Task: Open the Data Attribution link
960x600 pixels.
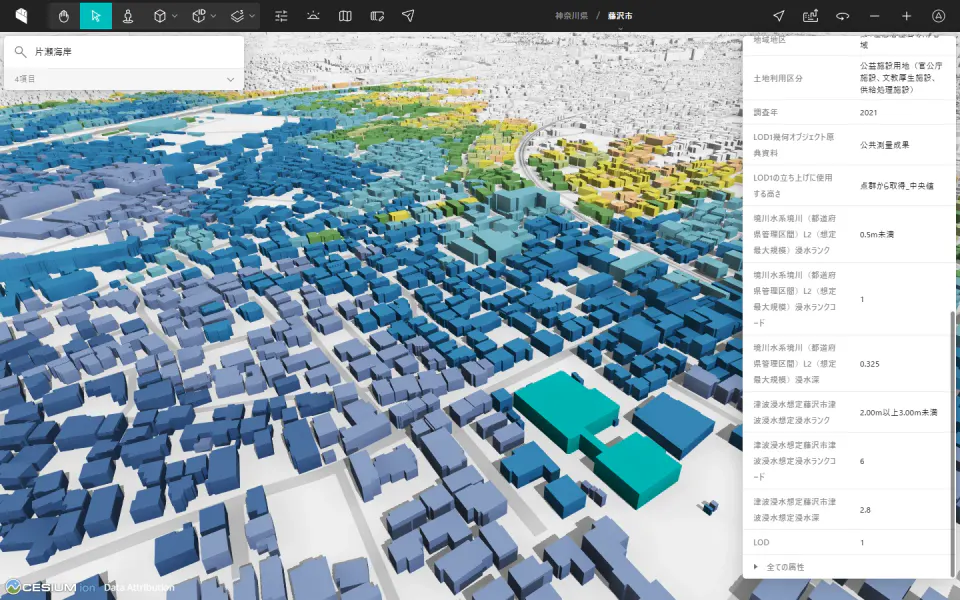Action: [x=139, y=588]
